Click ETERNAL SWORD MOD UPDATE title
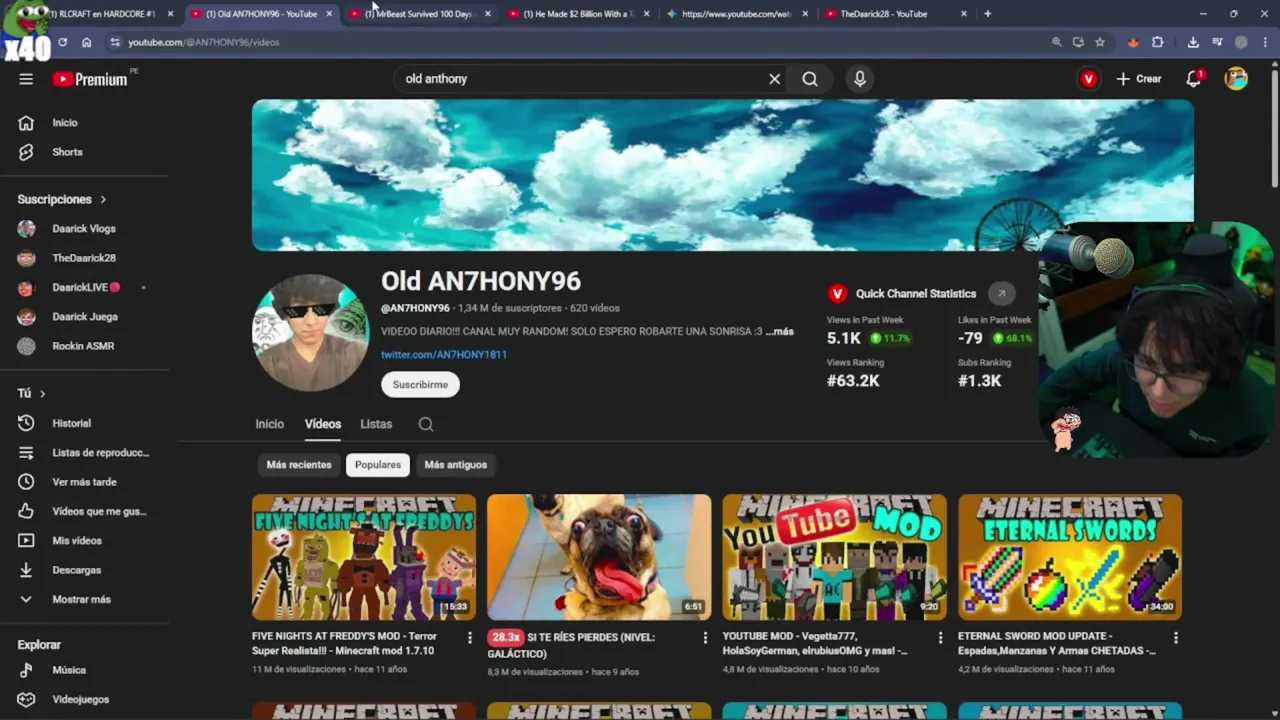 (1056, 643)
